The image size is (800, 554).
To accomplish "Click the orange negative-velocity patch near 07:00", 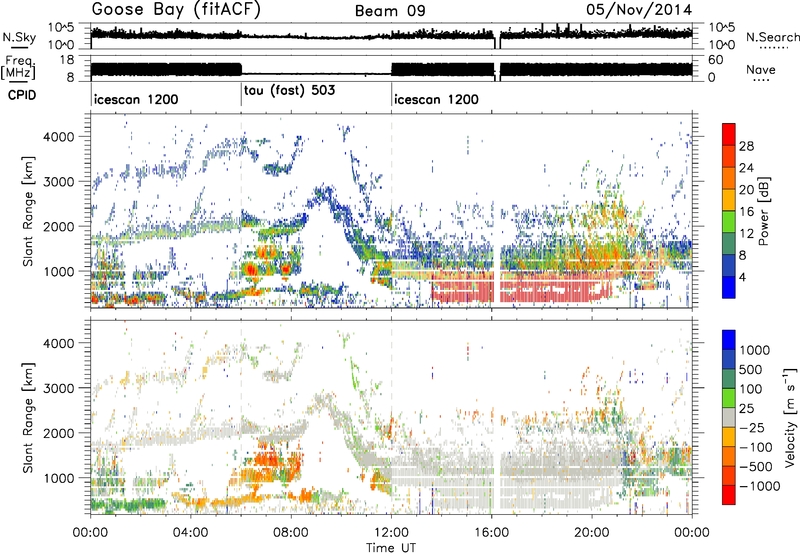I will click(x=268, y=462).
